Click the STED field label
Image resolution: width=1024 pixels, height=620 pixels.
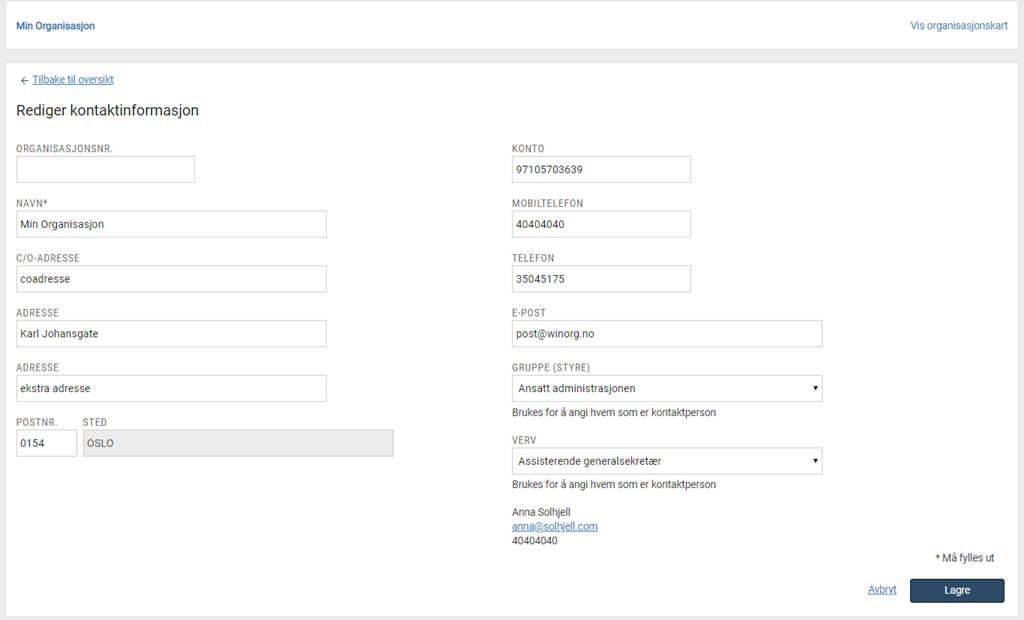point(95,423)
